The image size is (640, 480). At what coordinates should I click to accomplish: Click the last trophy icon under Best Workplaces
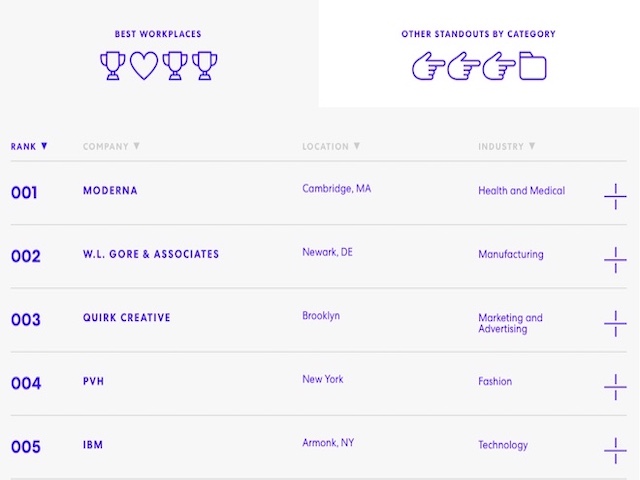click(204, 67)
